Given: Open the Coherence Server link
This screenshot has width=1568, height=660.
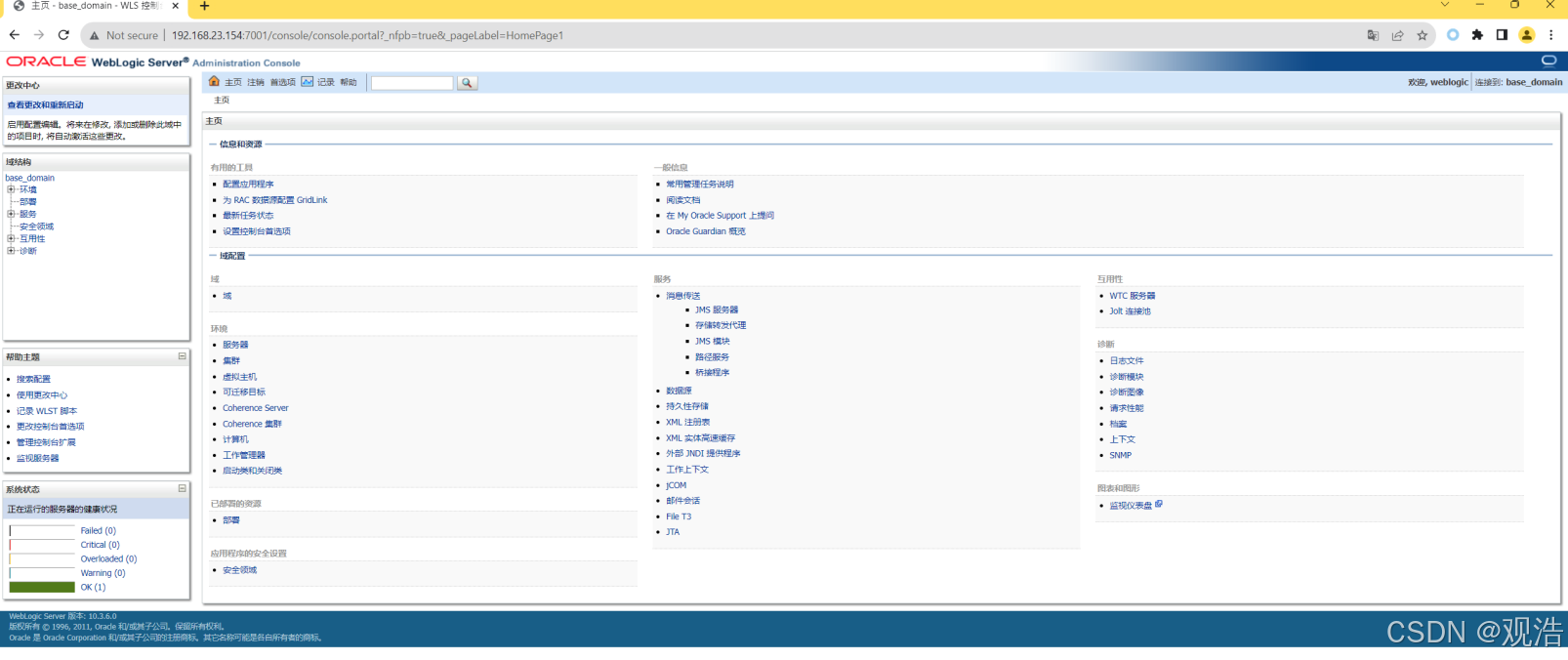Looking at the screenshot, I should pos(256,408).
